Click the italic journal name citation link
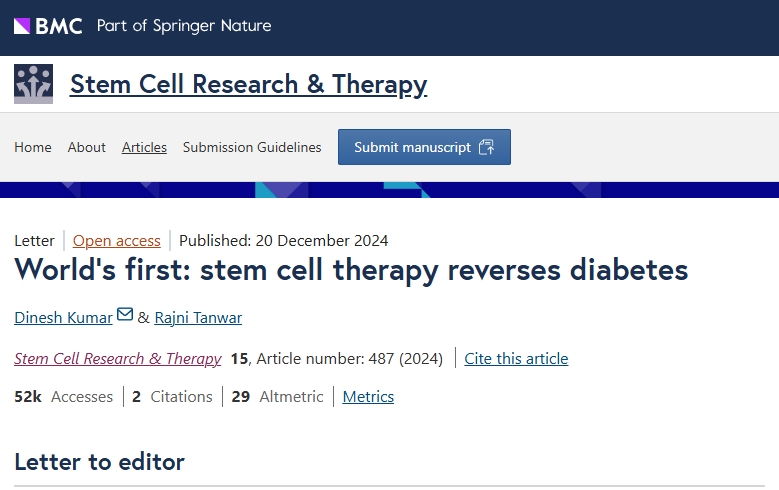The height and width of the screenshot is (490, 779). [x=118, y=358]
